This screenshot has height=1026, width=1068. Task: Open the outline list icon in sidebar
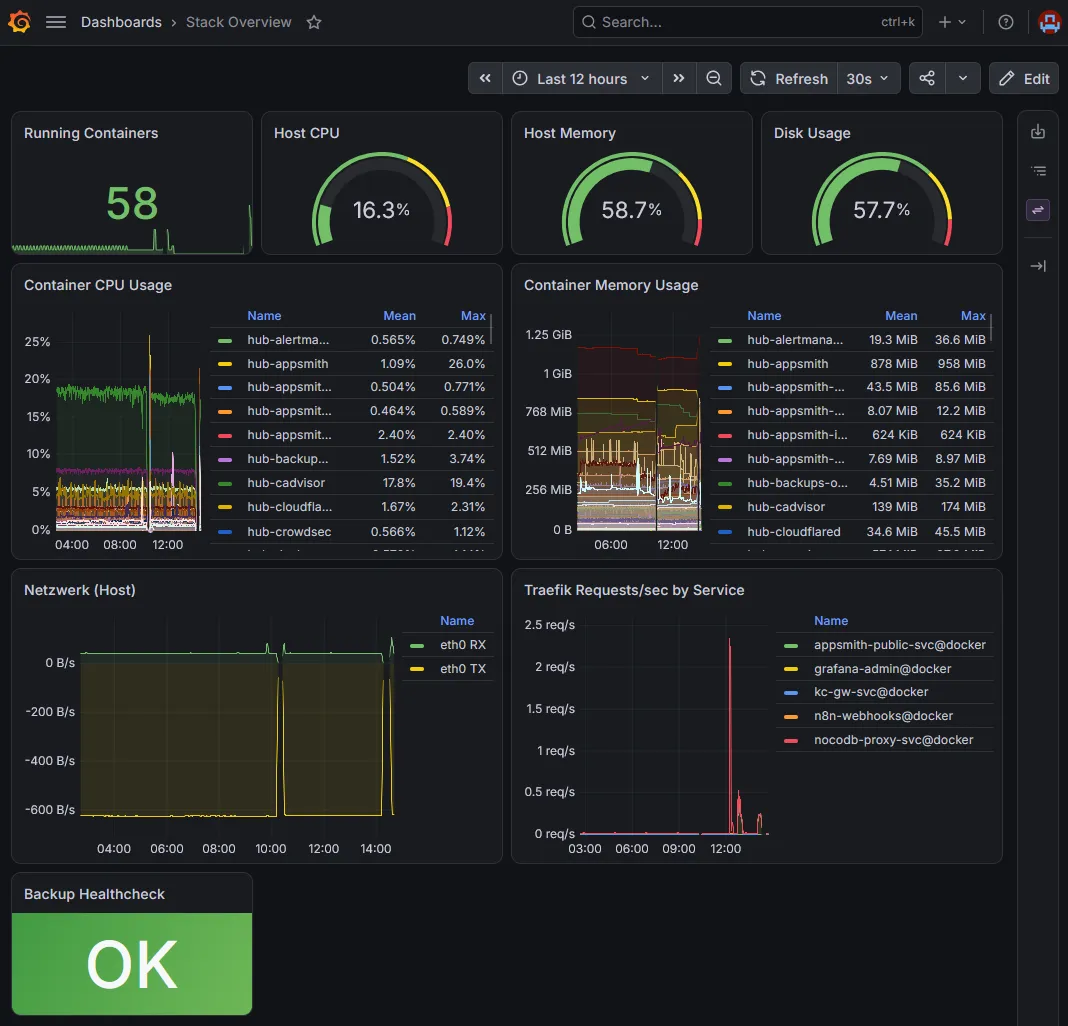coord(1037,170)
